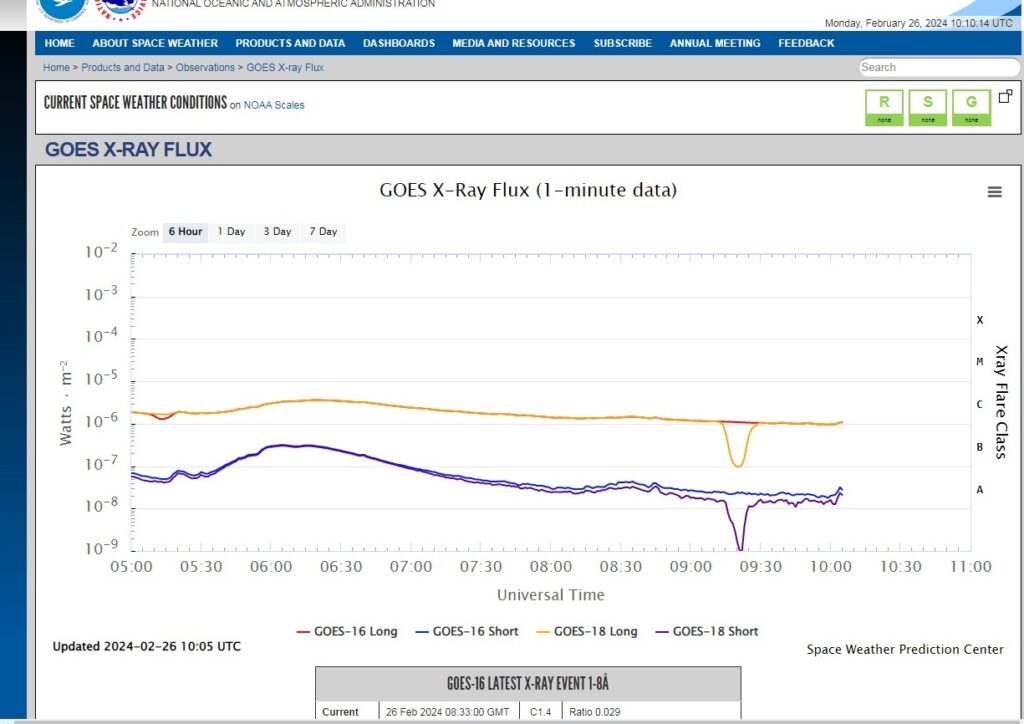Screen dimensions: 1024x724
Task: Click the 'C1.4' flare class cell
Action: tap(540, 712)
